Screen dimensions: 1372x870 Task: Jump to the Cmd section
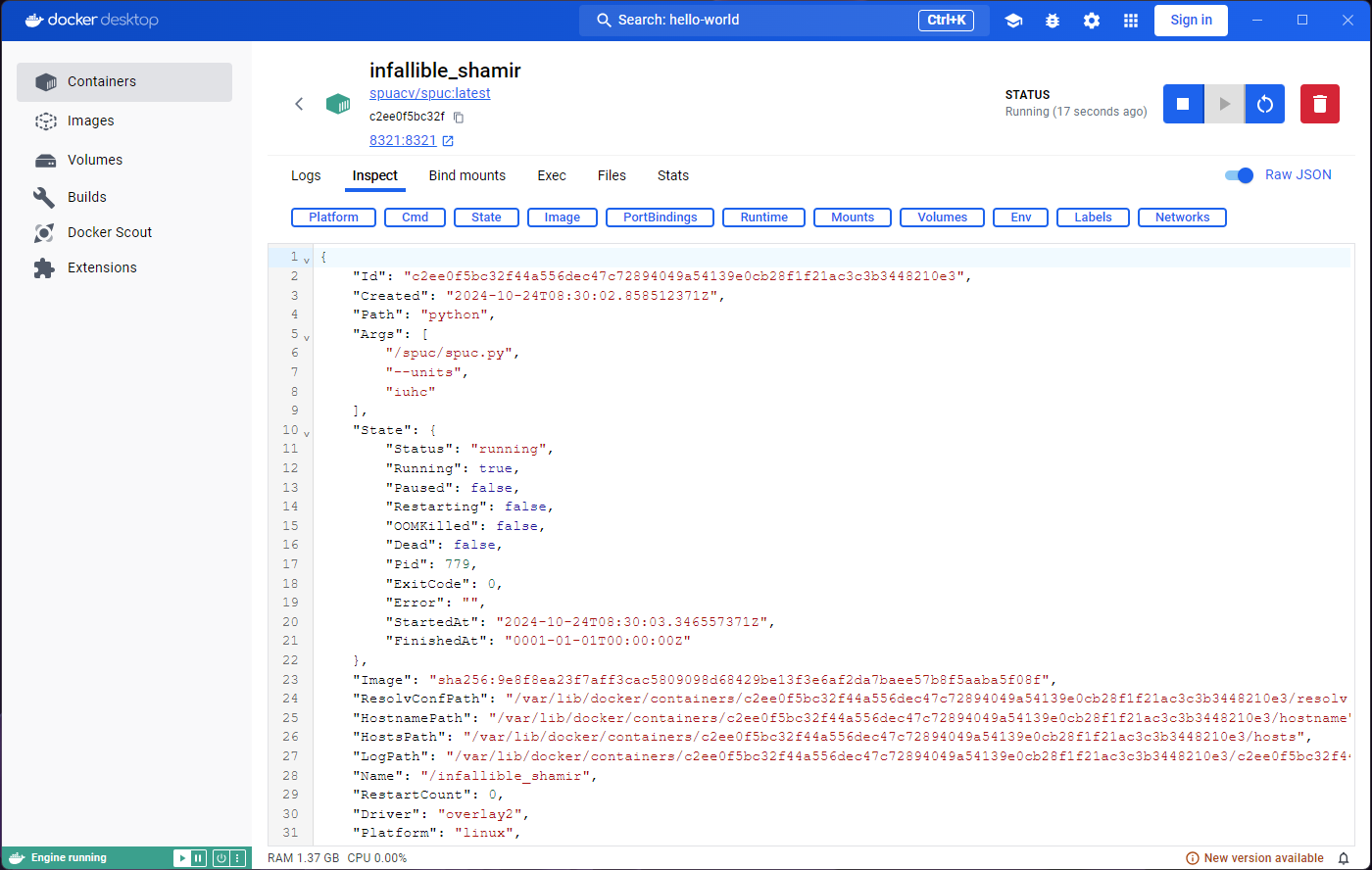(416, 217)
